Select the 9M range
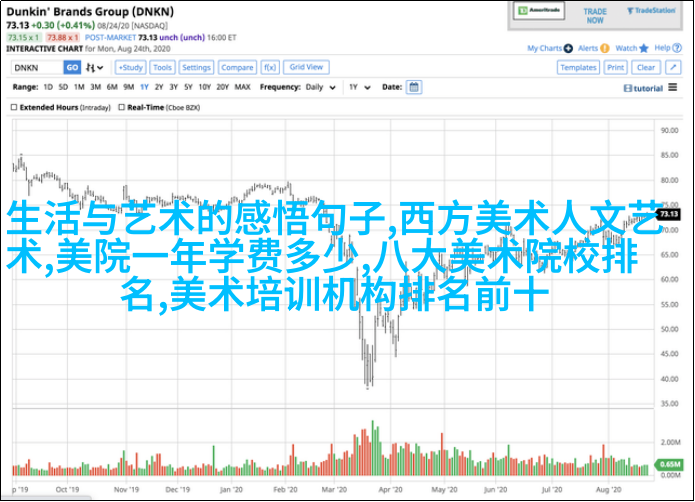Viewport: 695px width, 502px height. (x=129, y=87)
